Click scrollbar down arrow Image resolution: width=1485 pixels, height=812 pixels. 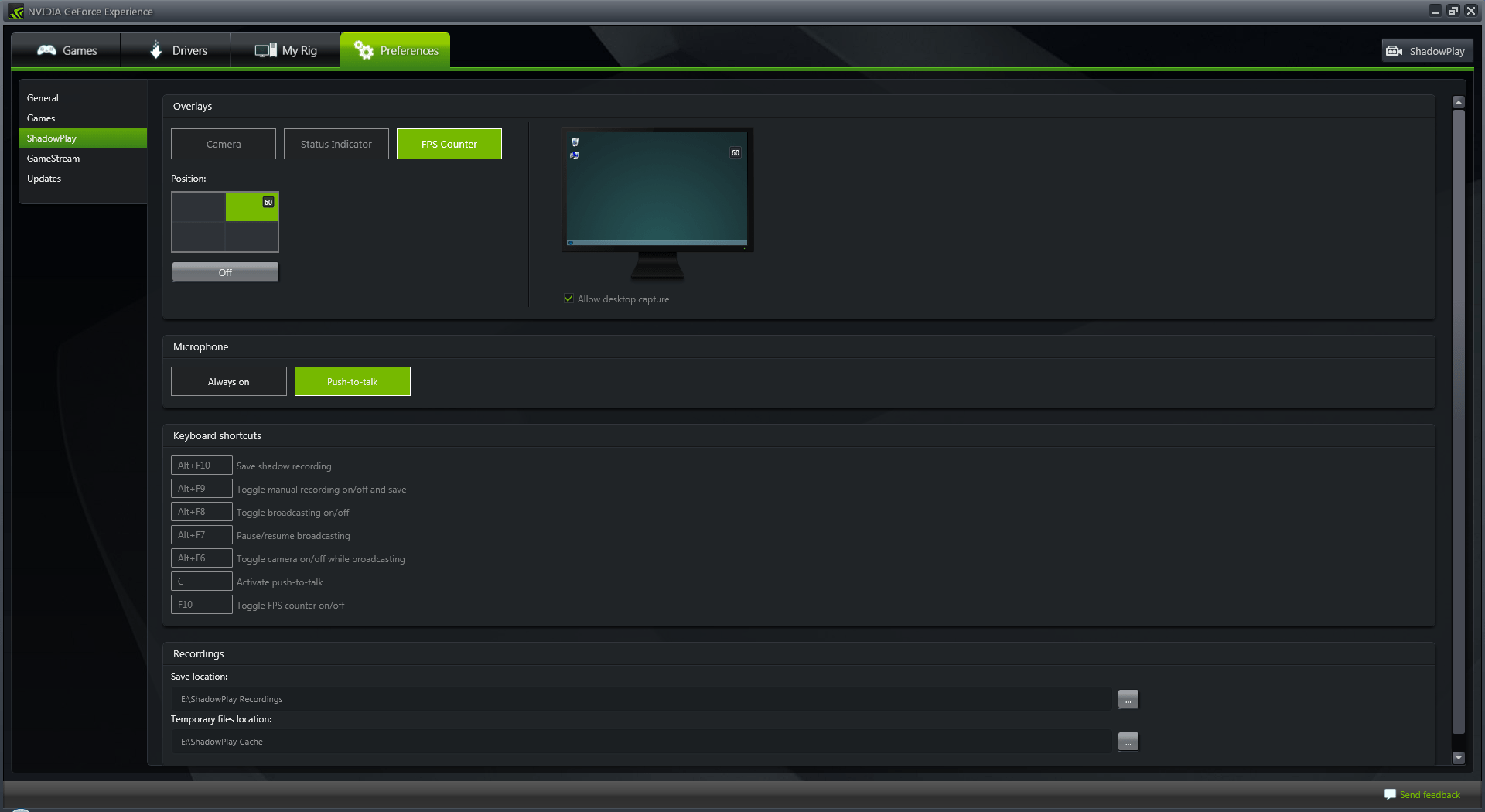pos(1459,758)
